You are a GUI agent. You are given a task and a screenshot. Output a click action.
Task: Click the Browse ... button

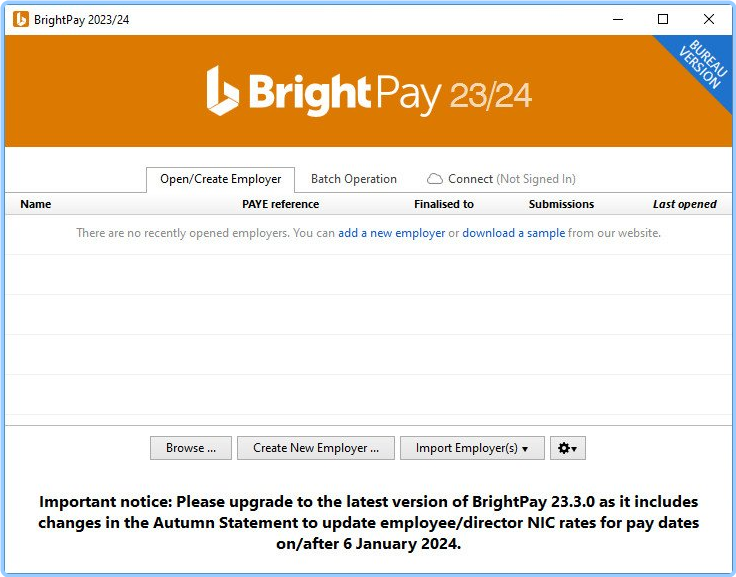(x=191, y=448)
